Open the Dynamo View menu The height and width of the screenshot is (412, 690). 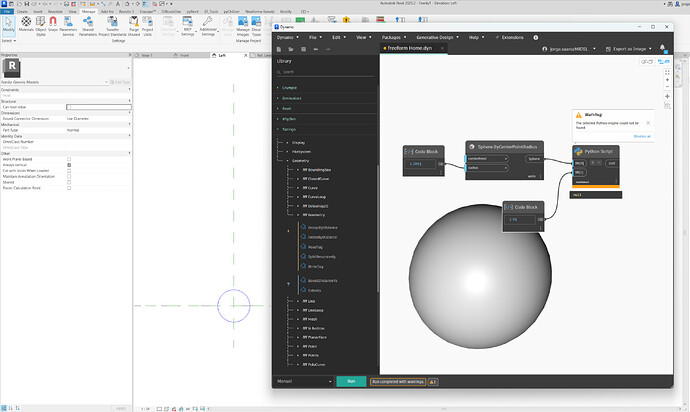pos(363,37)
